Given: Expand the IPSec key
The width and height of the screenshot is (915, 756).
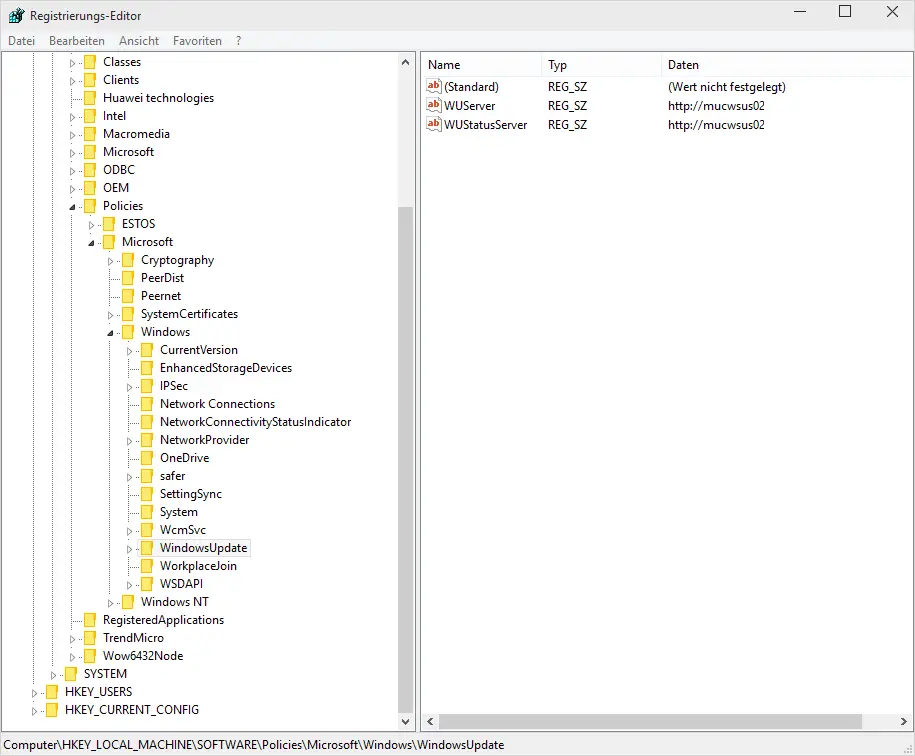Looking at the screenshot, I should 130,387.
